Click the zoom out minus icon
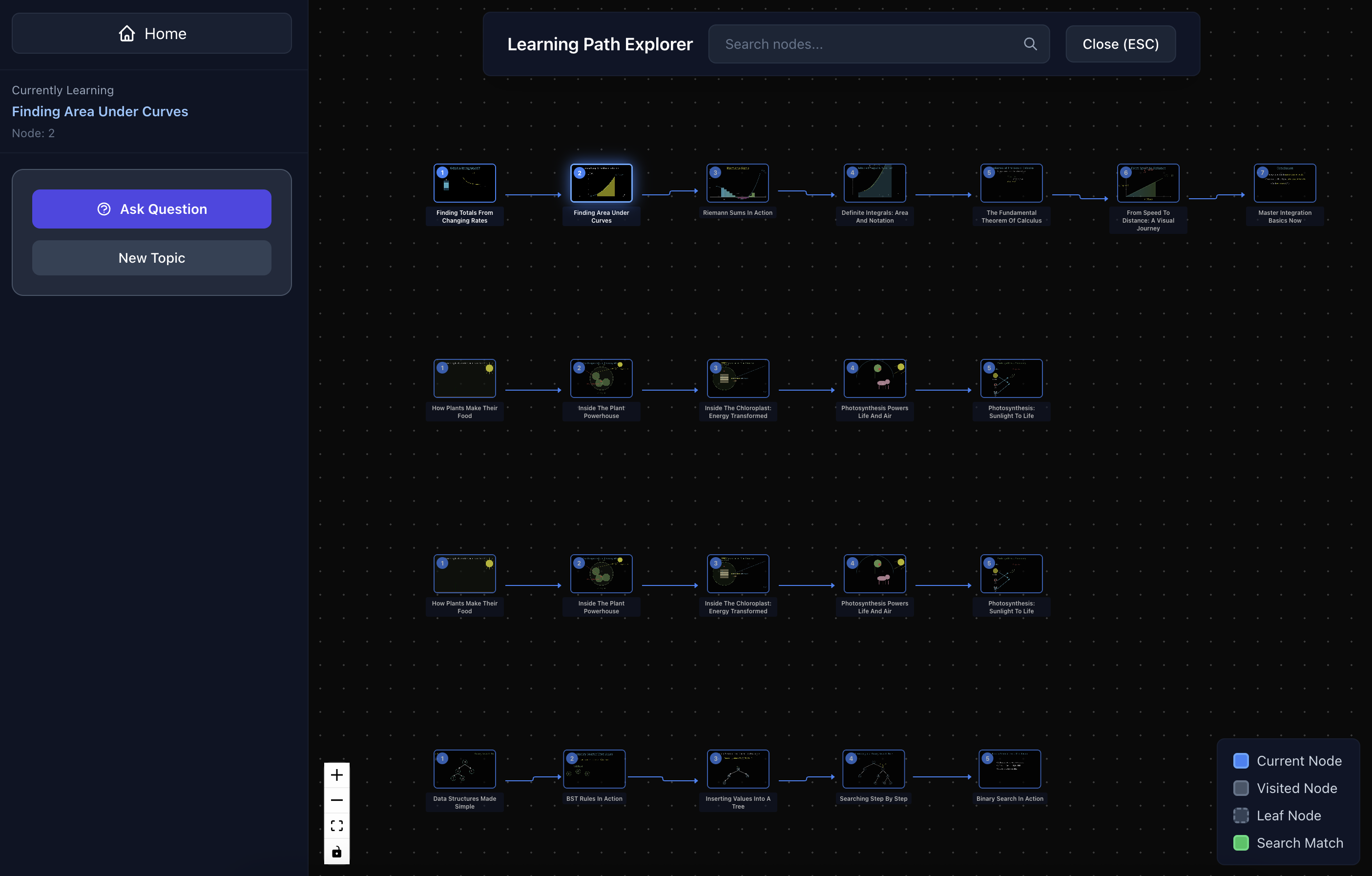The height and width of the screenshot is (876, 1372). point(337,800)
